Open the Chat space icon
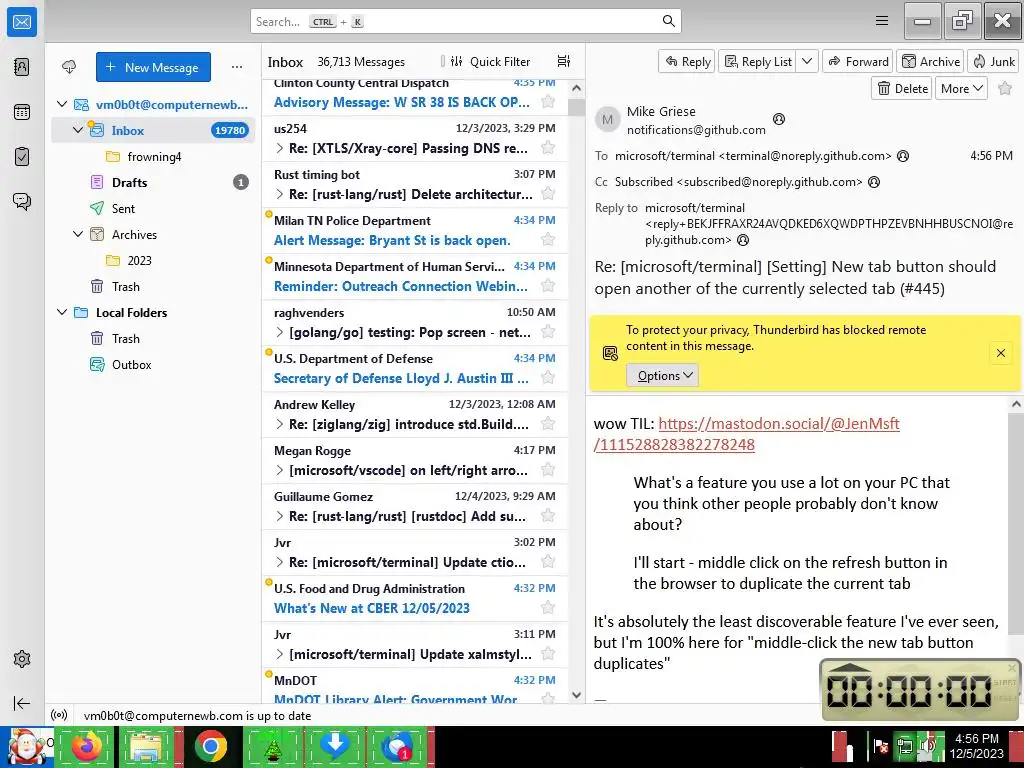The image size is (1024, 768). (x=22, y=201)
